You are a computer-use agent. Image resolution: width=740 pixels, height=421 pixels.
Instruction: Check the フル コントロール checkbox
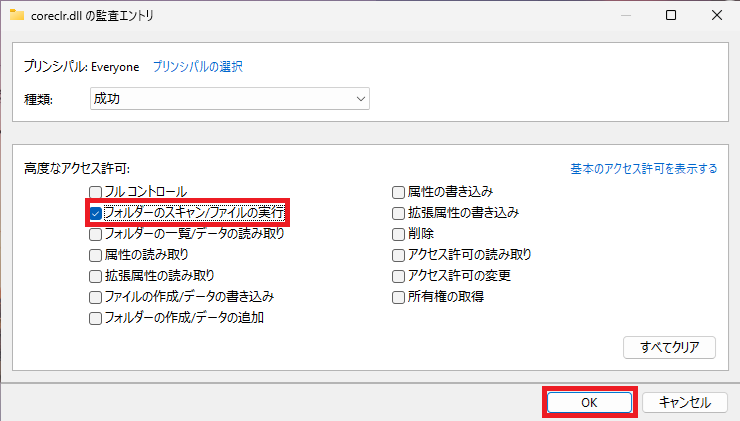click(95, 192)
